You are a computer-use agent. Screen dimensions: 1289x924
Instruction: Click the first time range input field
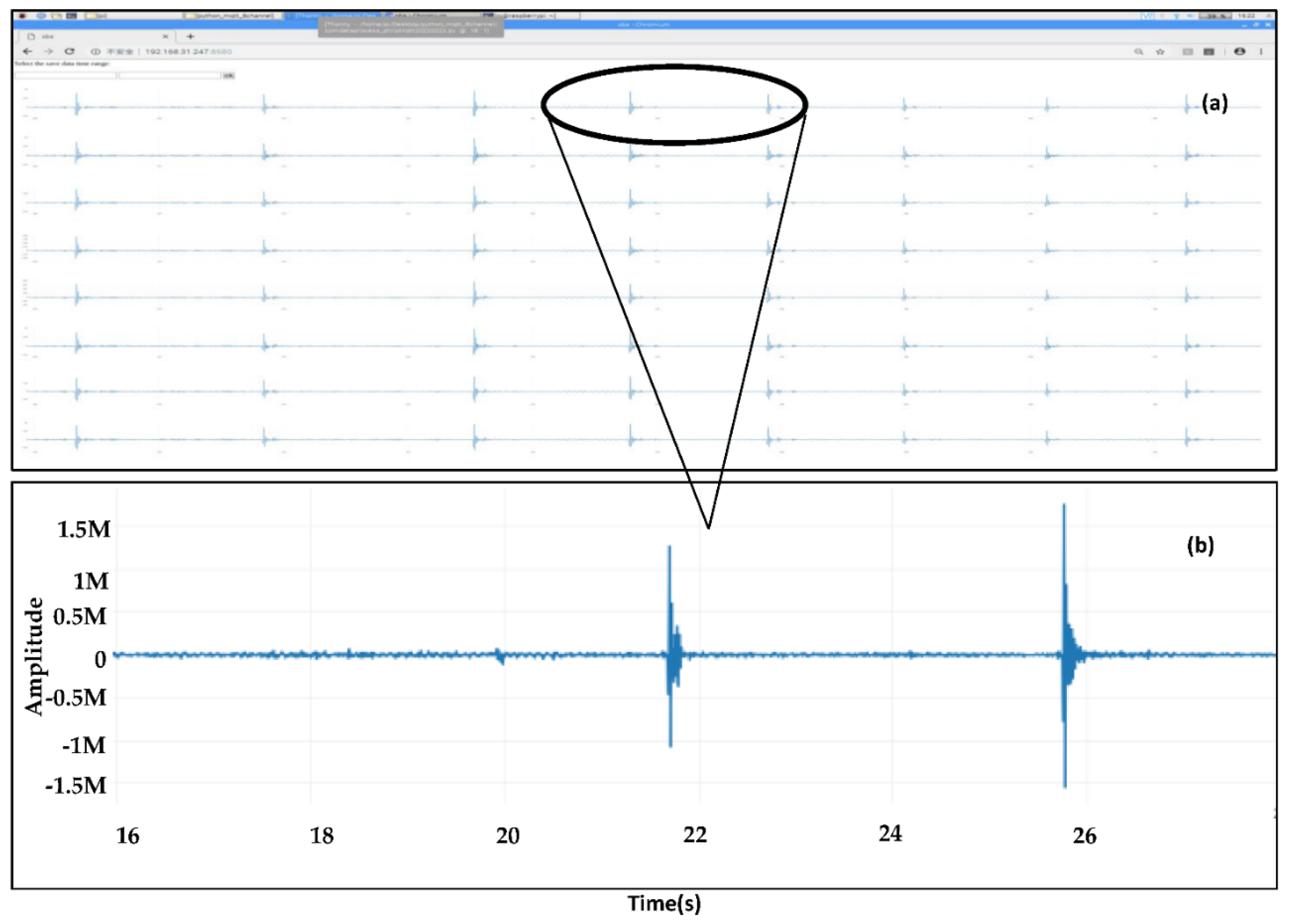[x=65, y=75]
